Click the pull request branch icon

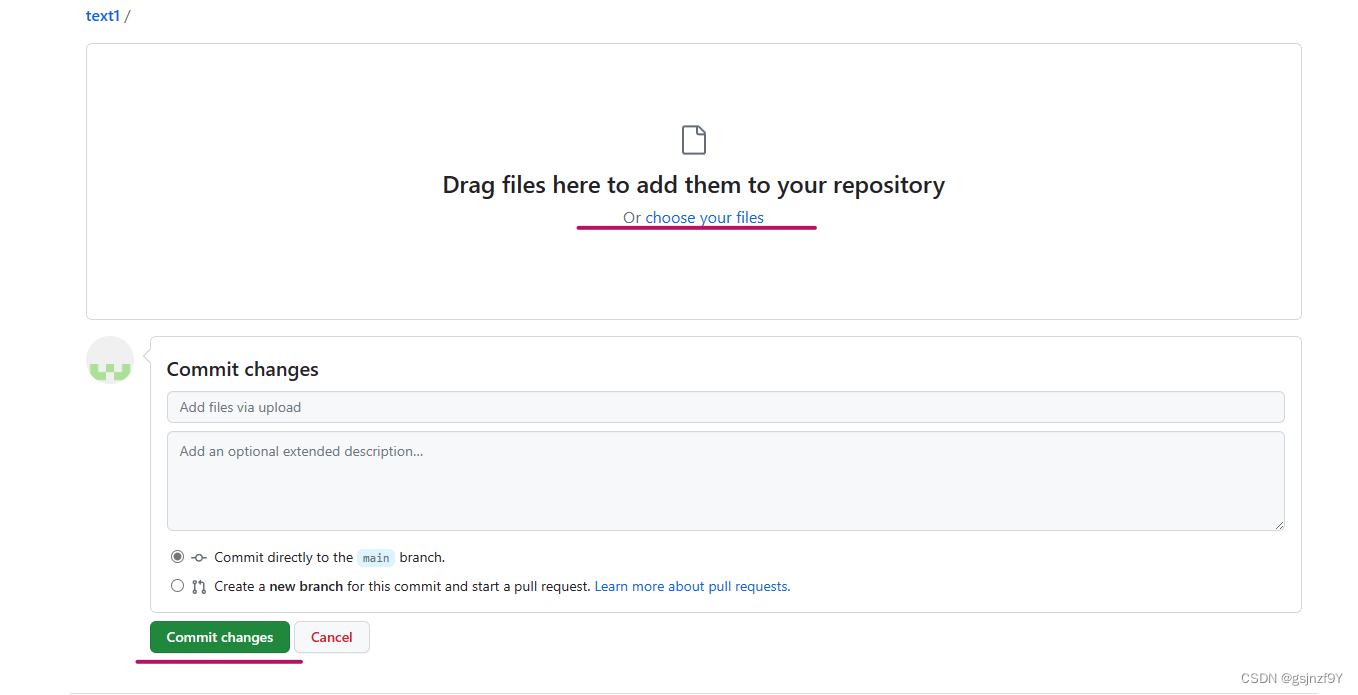coord(199,586)
